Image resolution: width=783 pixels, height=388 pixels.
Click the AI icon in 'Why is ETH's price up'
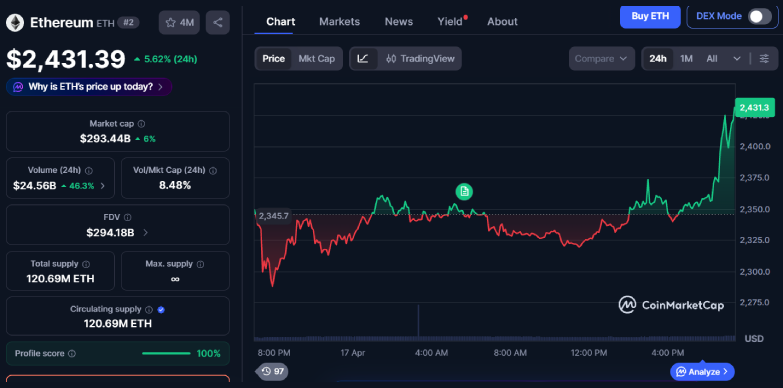[17, 87]
